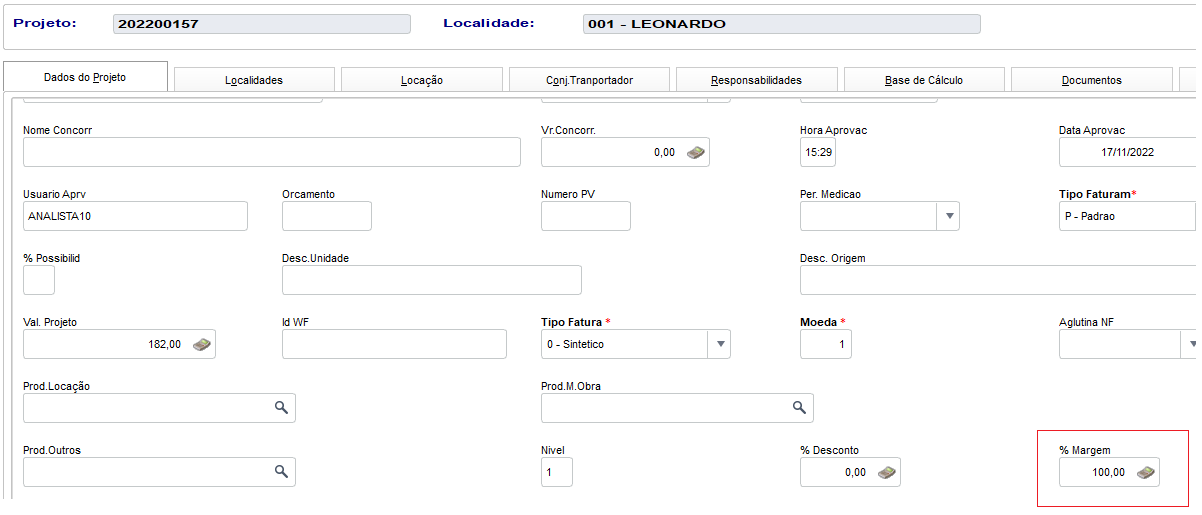Open Prod.Outros search magnifier

(x=281, y=472)
